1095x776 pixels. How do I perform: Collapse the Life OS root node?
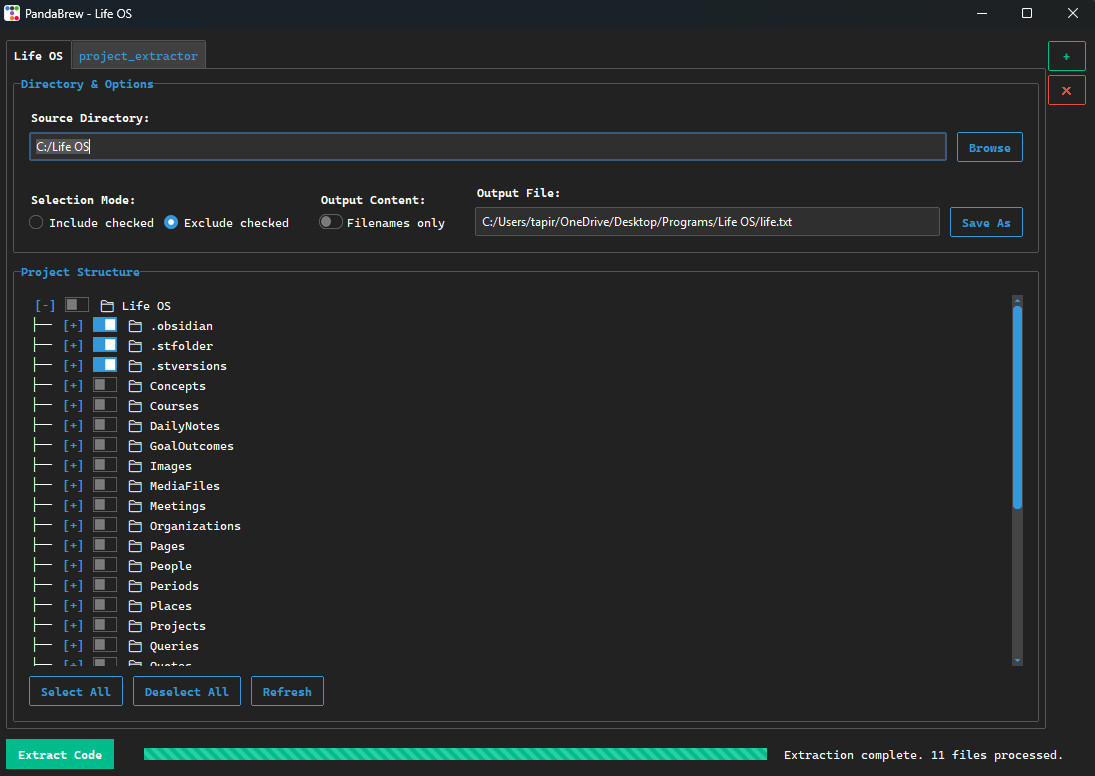(x=45, y=306)
